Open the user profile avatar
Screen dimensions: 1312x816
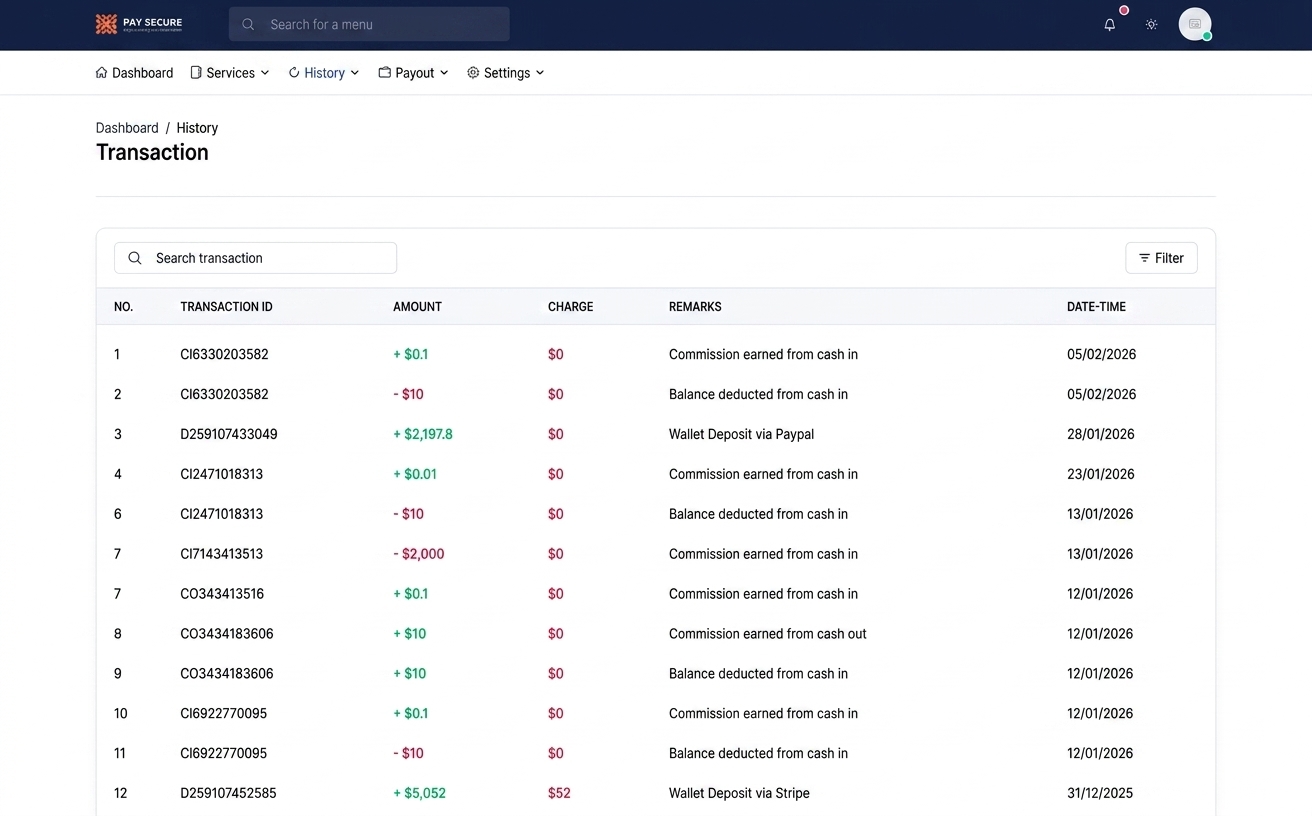1195,24
